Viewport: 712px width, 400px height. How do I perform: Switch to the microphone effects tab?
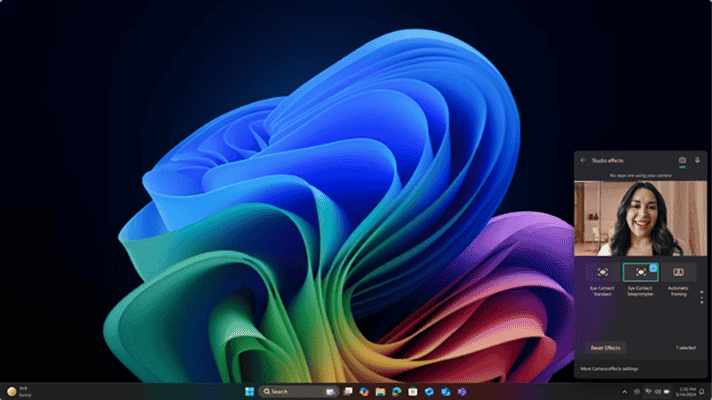(x=697, y=160)
